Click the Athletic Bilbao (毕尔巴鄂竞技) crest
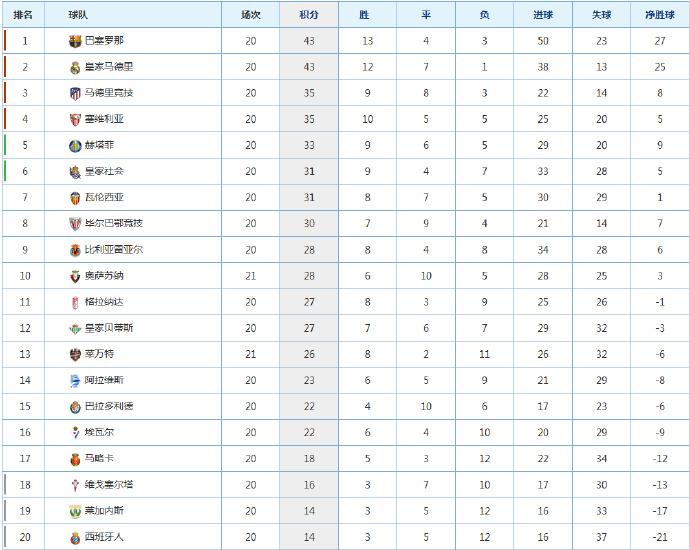690x550 pixels. click(x=75, y=224)
